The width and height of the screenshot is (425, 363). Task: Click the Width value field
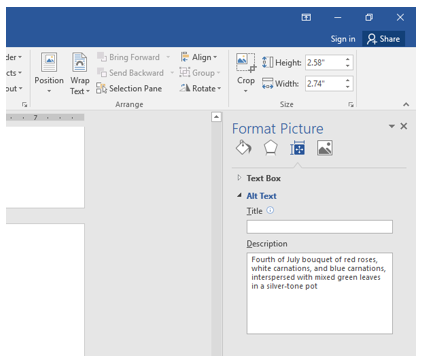(324, 83)
